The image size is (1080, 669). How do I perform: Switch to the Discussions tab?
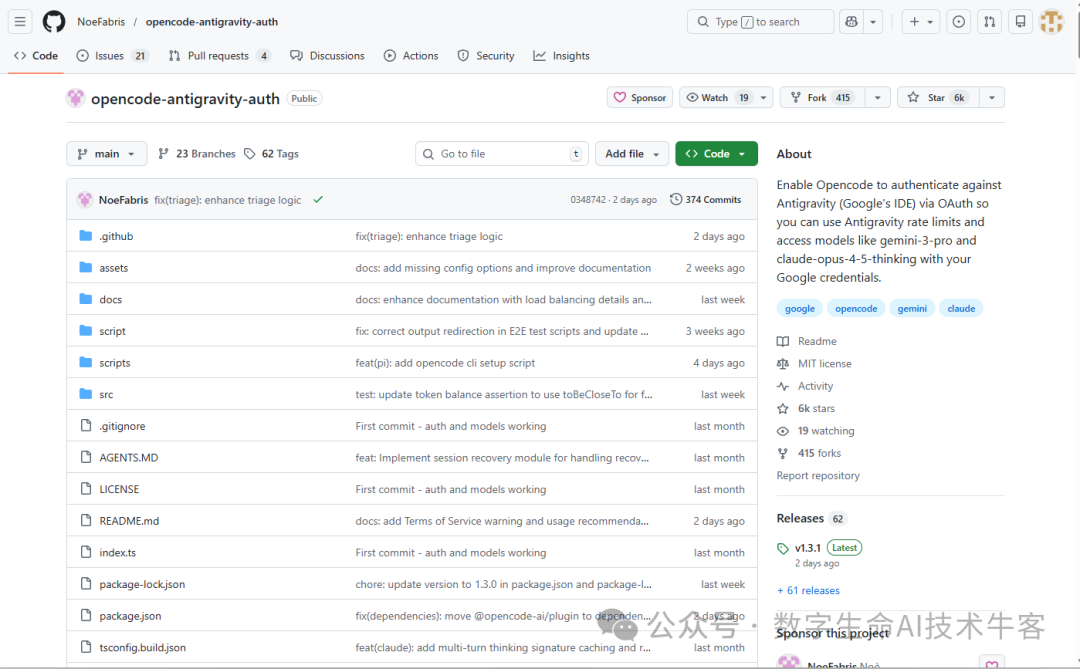click(327, 56)
